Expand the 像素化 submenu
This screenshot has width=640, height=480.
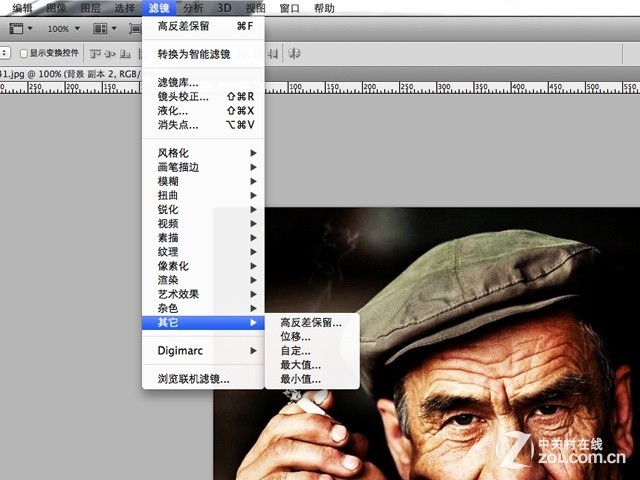pyautogui.click(x=203, y=266)
